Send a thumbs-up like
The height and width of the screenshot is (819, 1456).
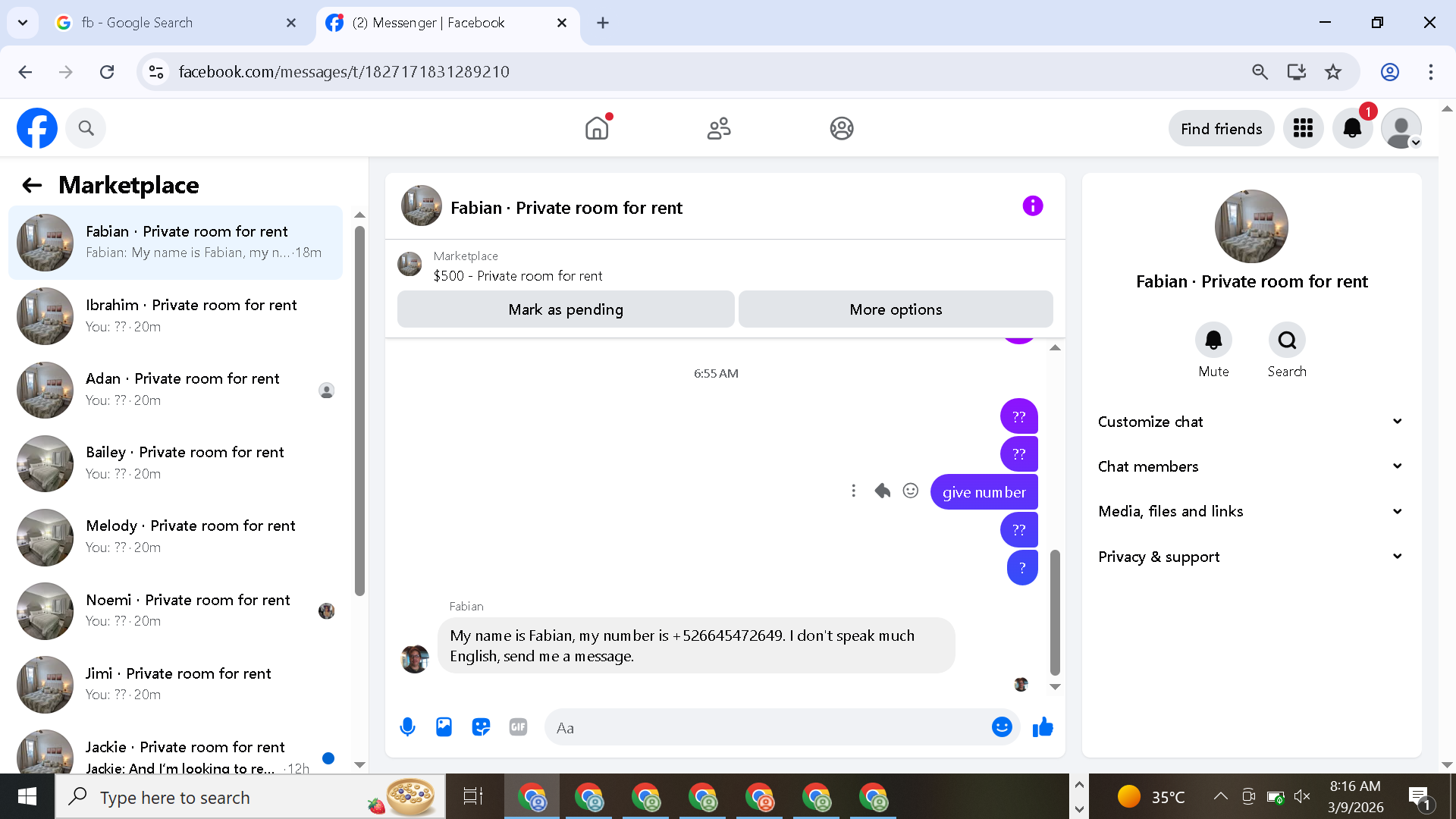[1043, 727]
